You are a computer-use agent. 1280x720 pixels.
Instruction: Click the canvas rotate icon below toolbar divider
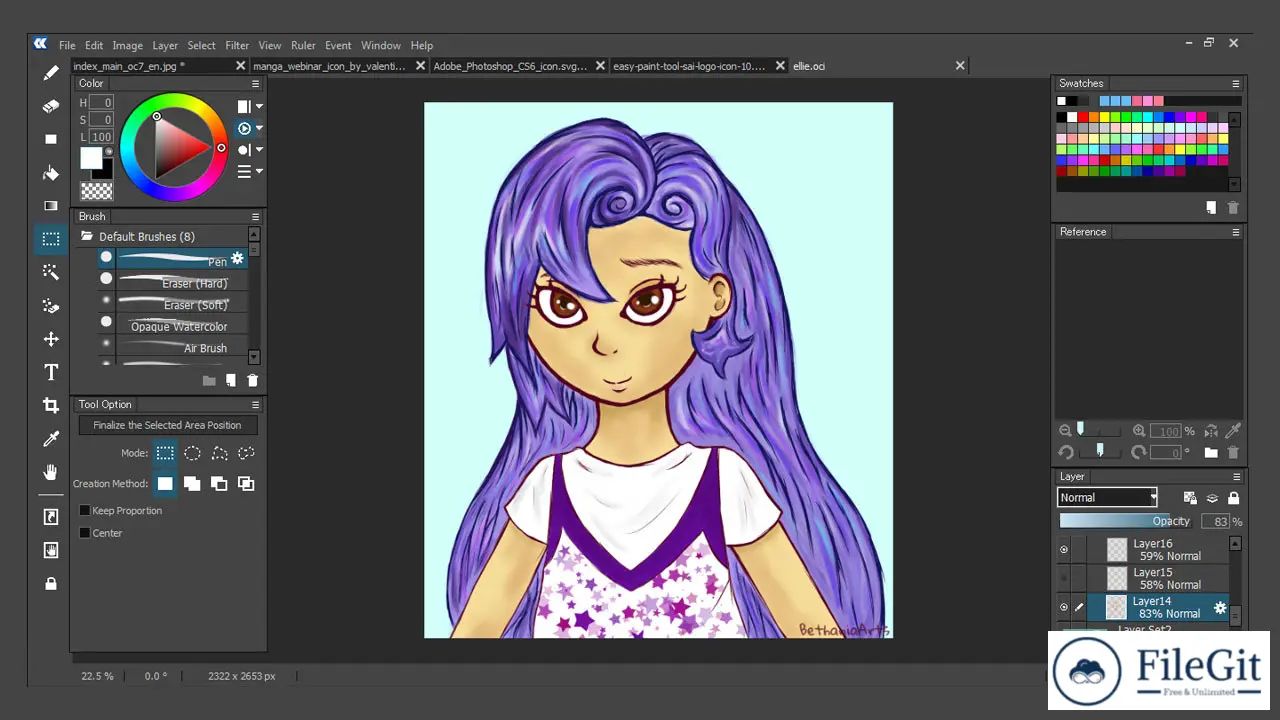(x=51, y=517)
